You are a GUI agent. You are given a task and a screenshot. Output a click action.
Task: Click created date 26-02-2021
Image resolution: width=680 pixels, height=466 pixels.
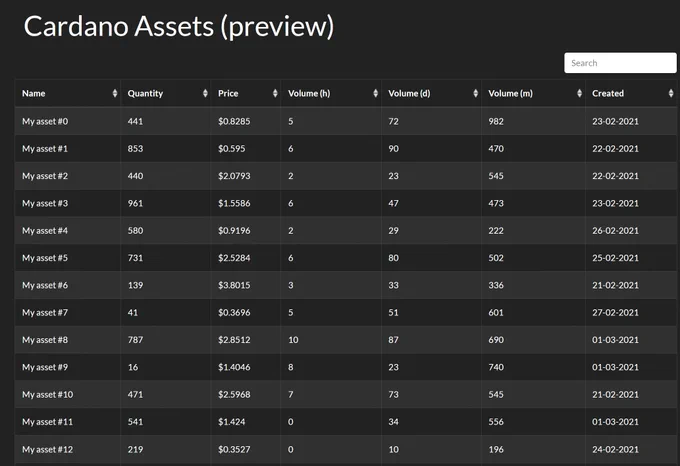coord(615,231)
